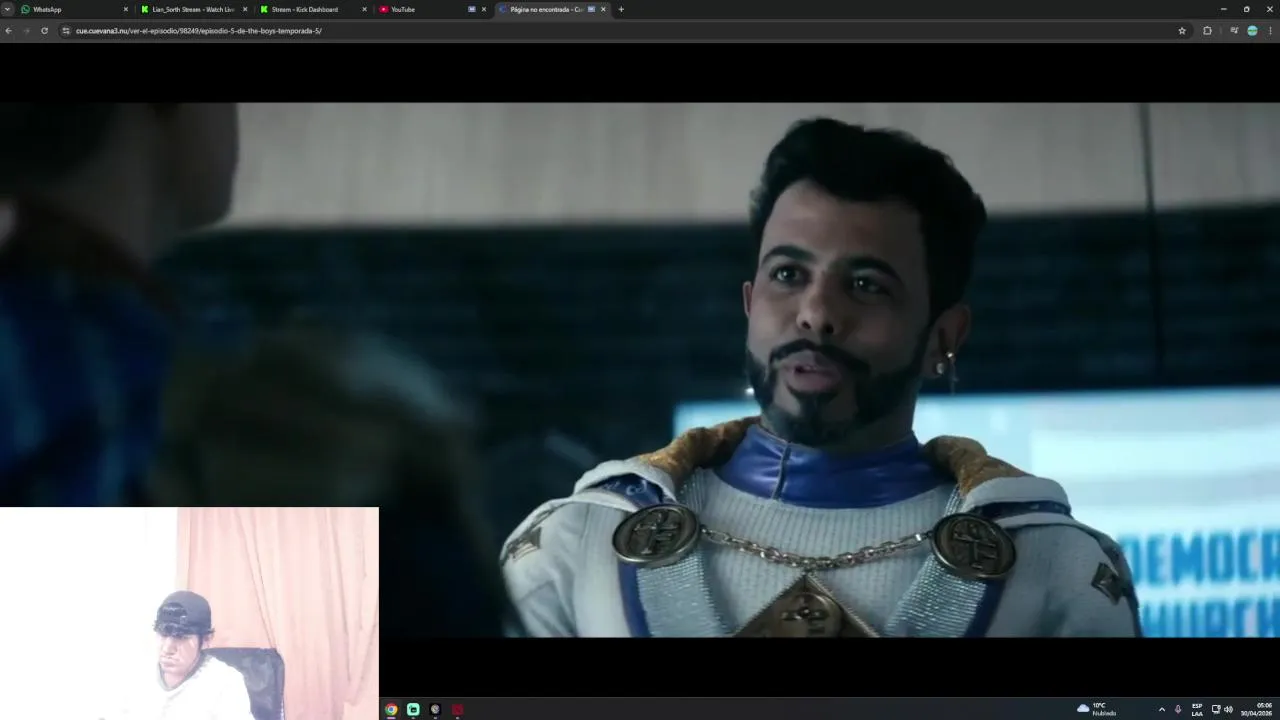Screen dimensions: 1280x720
Task: Show hidden system tray icons
Action: click(1161, 709)
